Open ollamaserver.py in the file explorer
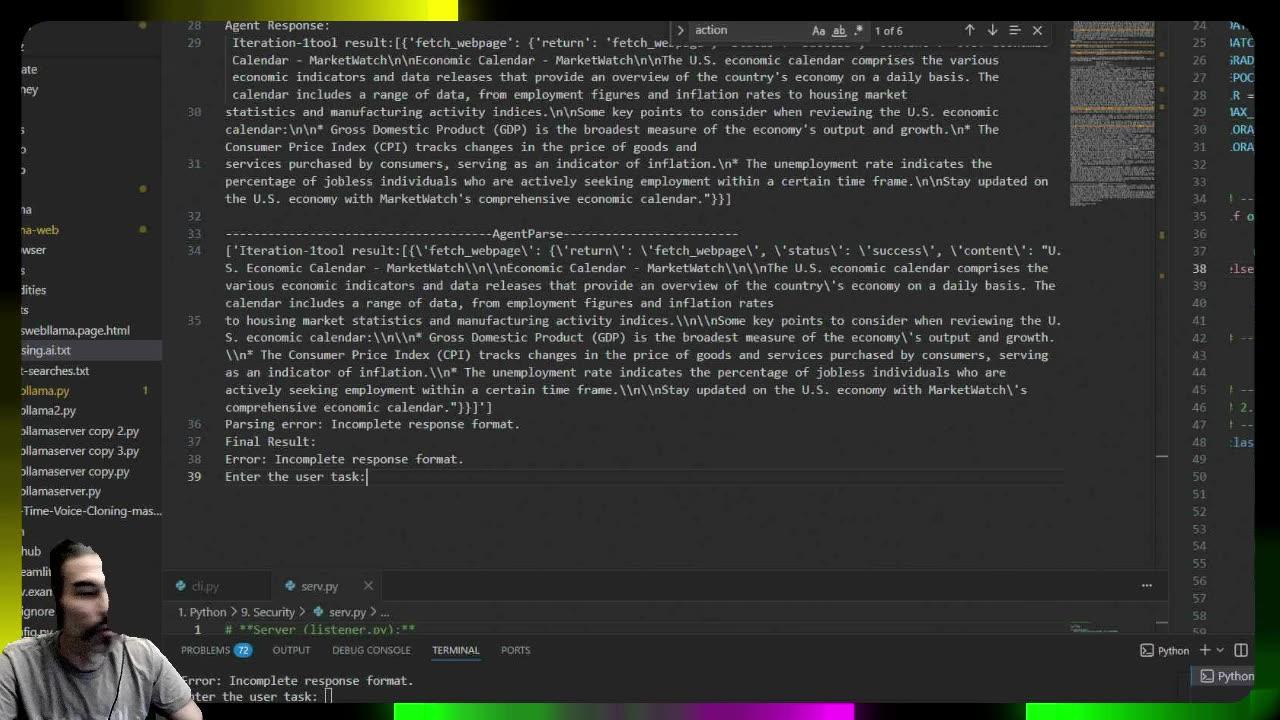Screen dimensions: 1280x720 coord(61,491)
